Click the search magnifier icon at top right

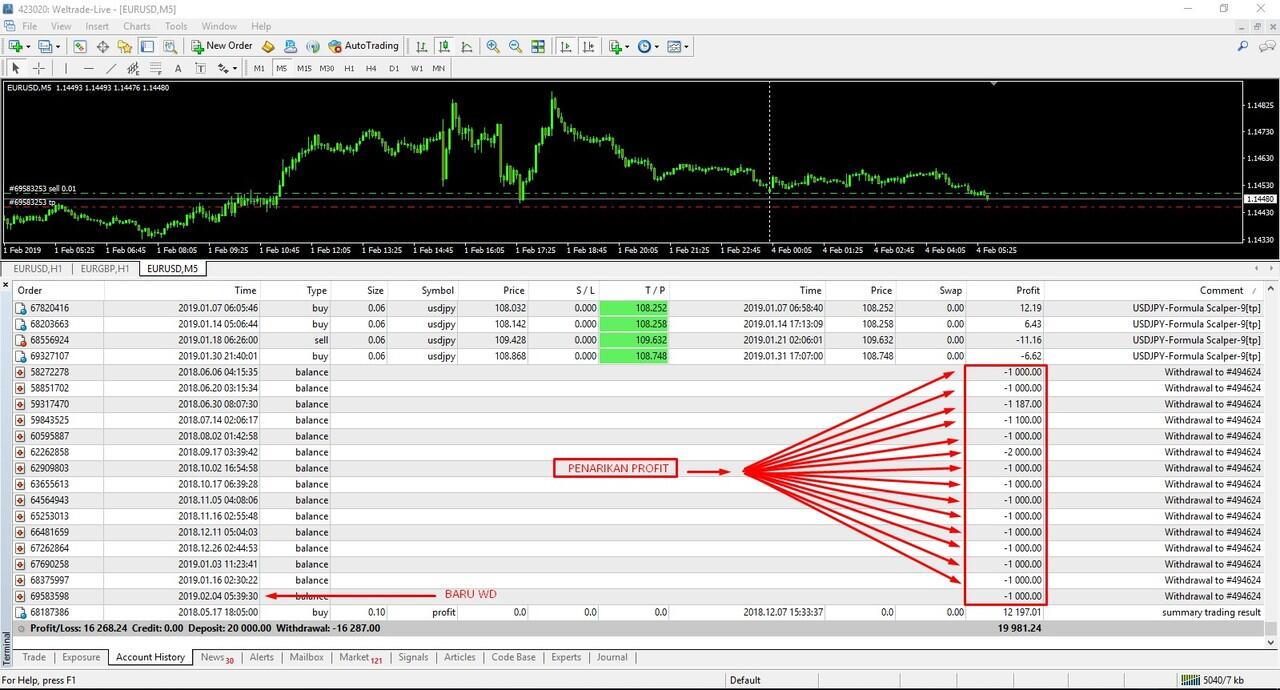pyautogui.click(x=1243, y=46)
